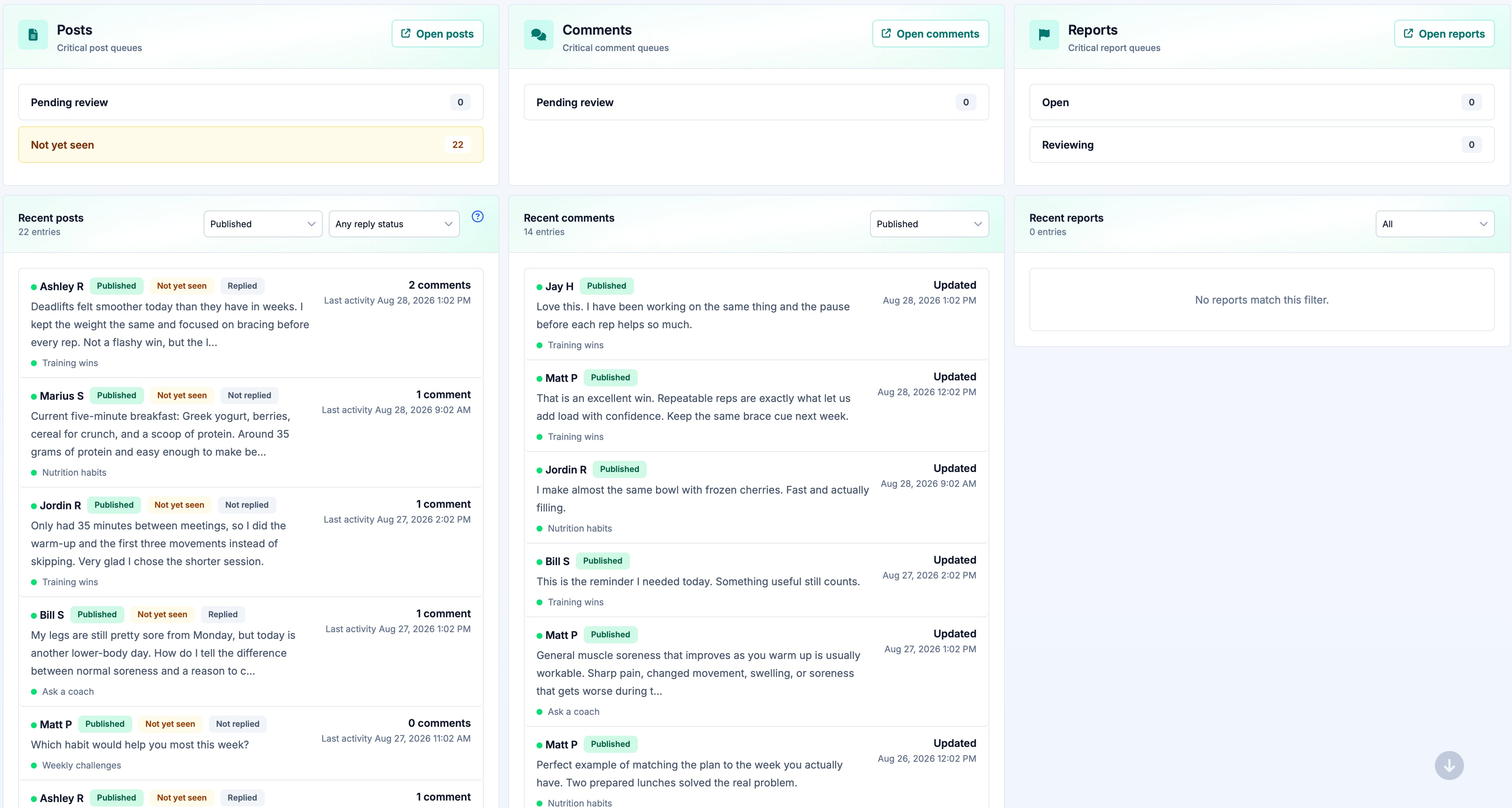
Task: Open the Published filter dropdown for recent posts
Action: (262, 224)
